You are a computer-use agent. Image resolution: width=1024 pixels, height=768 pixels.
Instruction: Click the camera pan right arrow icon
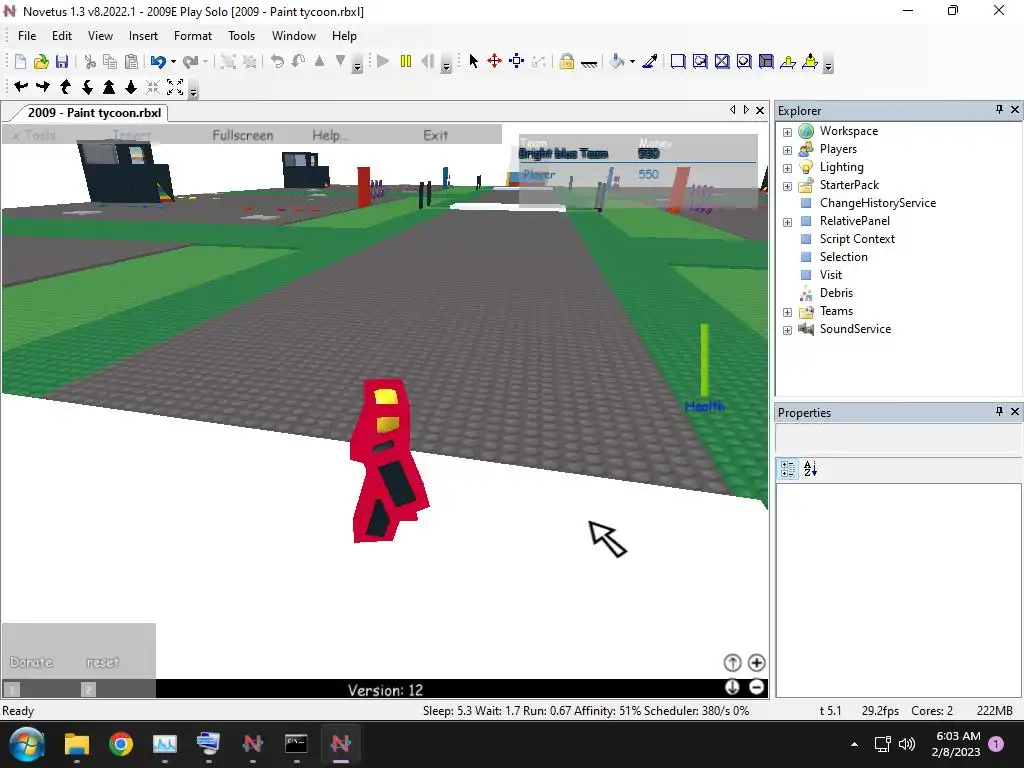coord(43,87)
